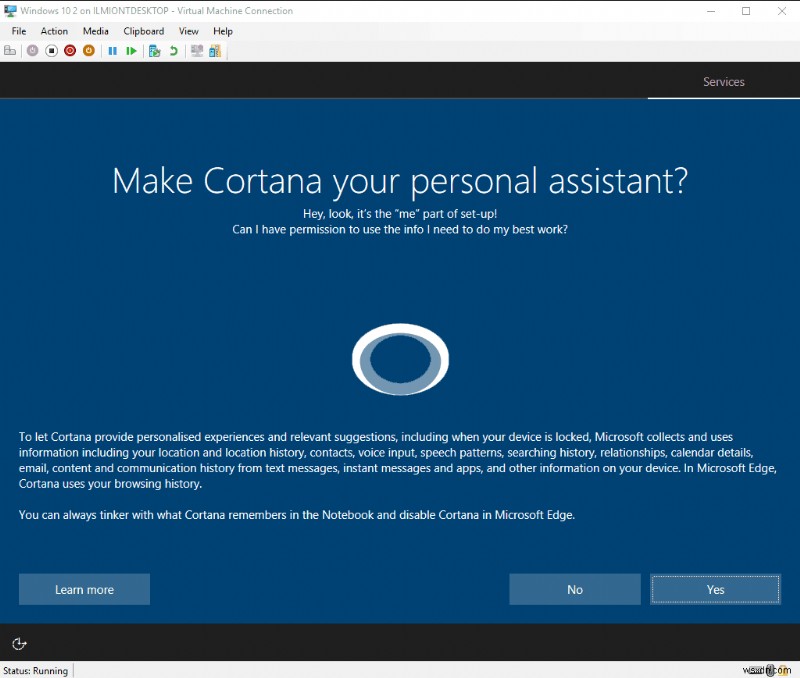Open the Media menu
The image size is (800, 678).
pyautogui.click(x=95, y=31)
